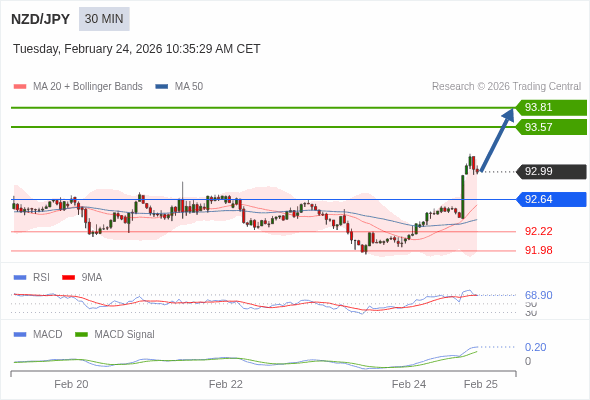The width and height of the screenshot is (590, 400).
Task: Click the 92.64 blue pivot price tag
Action: [x=551, y=199]
